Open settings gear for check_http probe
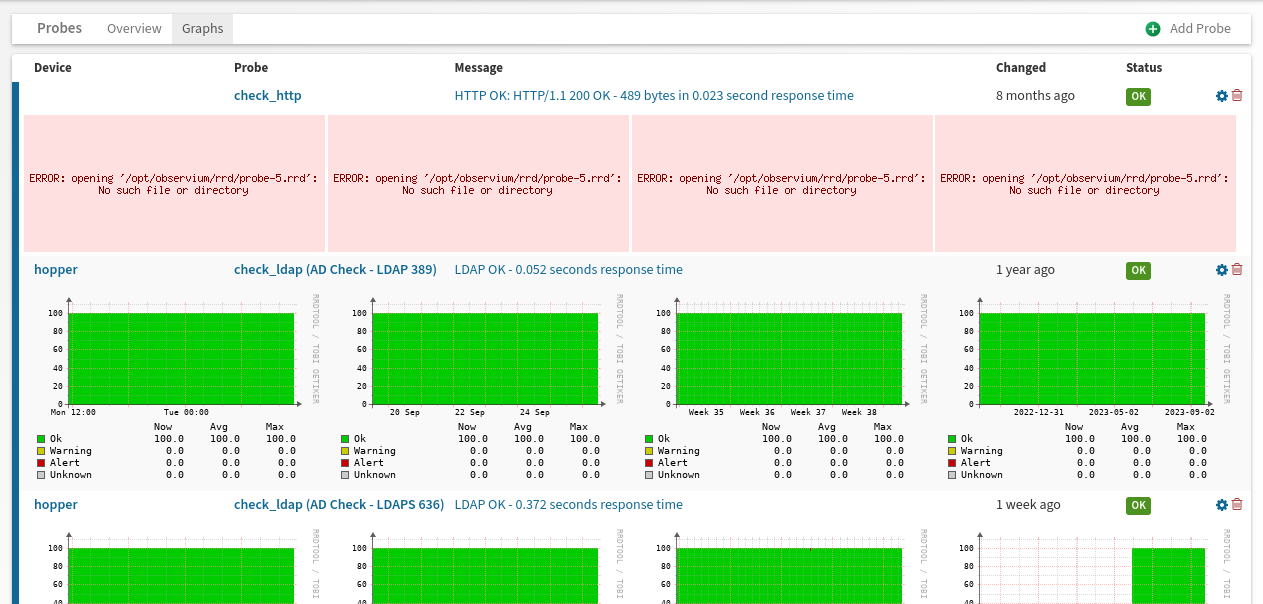Image resolution: width=1263 pixels, height=604 pixels. 1221,96
